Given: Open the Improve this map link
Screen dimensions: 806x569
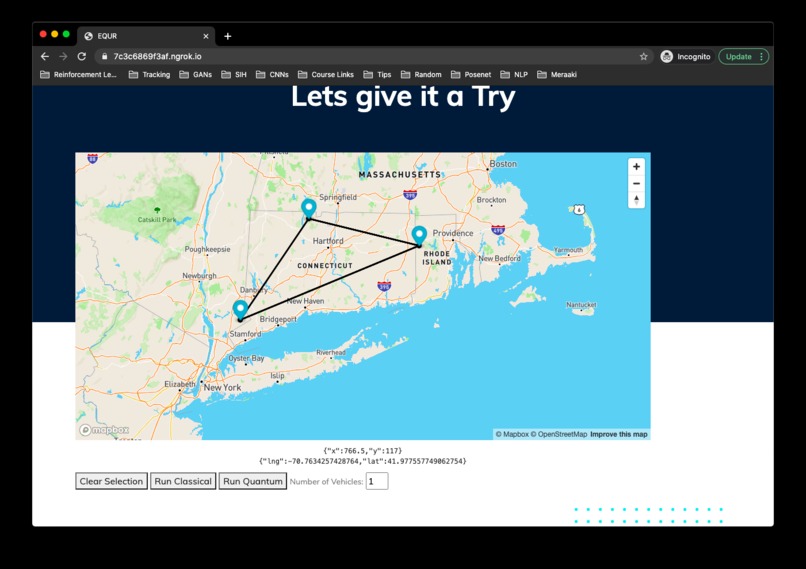Looking at the screenshot, I should (618, 434).
